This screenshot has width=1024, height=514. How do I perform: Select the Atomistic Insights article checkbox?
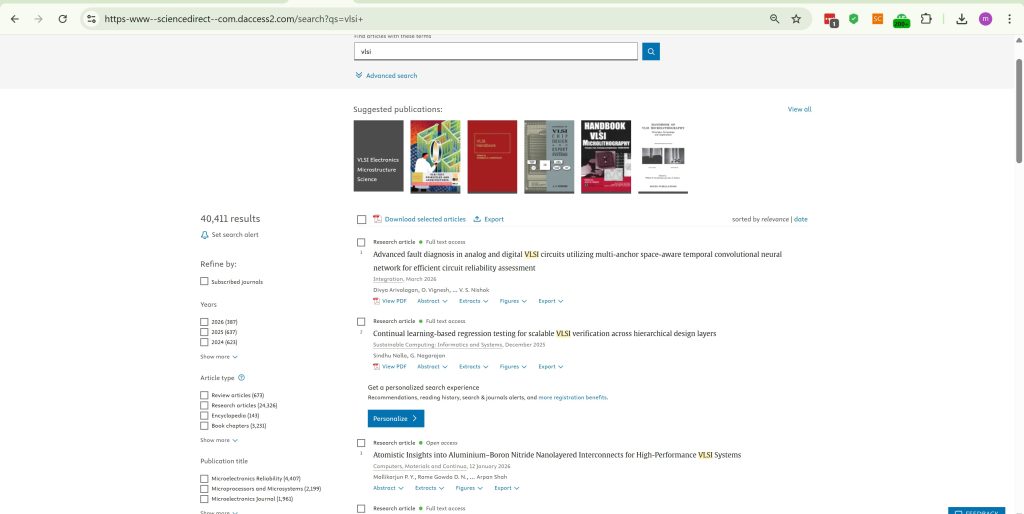(x=361, y=443)
